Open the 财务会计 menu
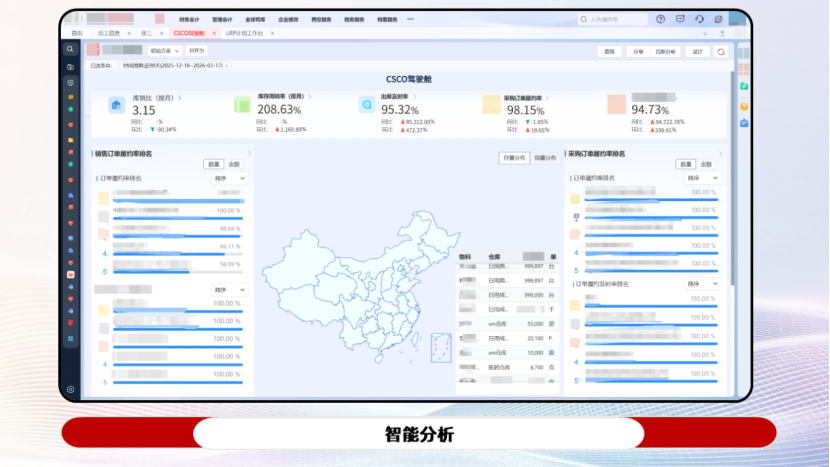The image size is (830, 467). (188, 19)
